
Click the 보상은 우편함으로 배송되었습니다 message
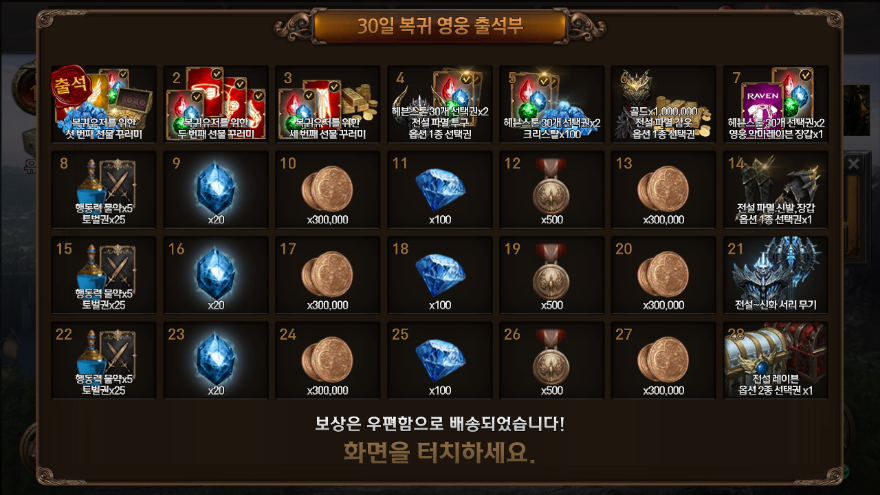439,423
